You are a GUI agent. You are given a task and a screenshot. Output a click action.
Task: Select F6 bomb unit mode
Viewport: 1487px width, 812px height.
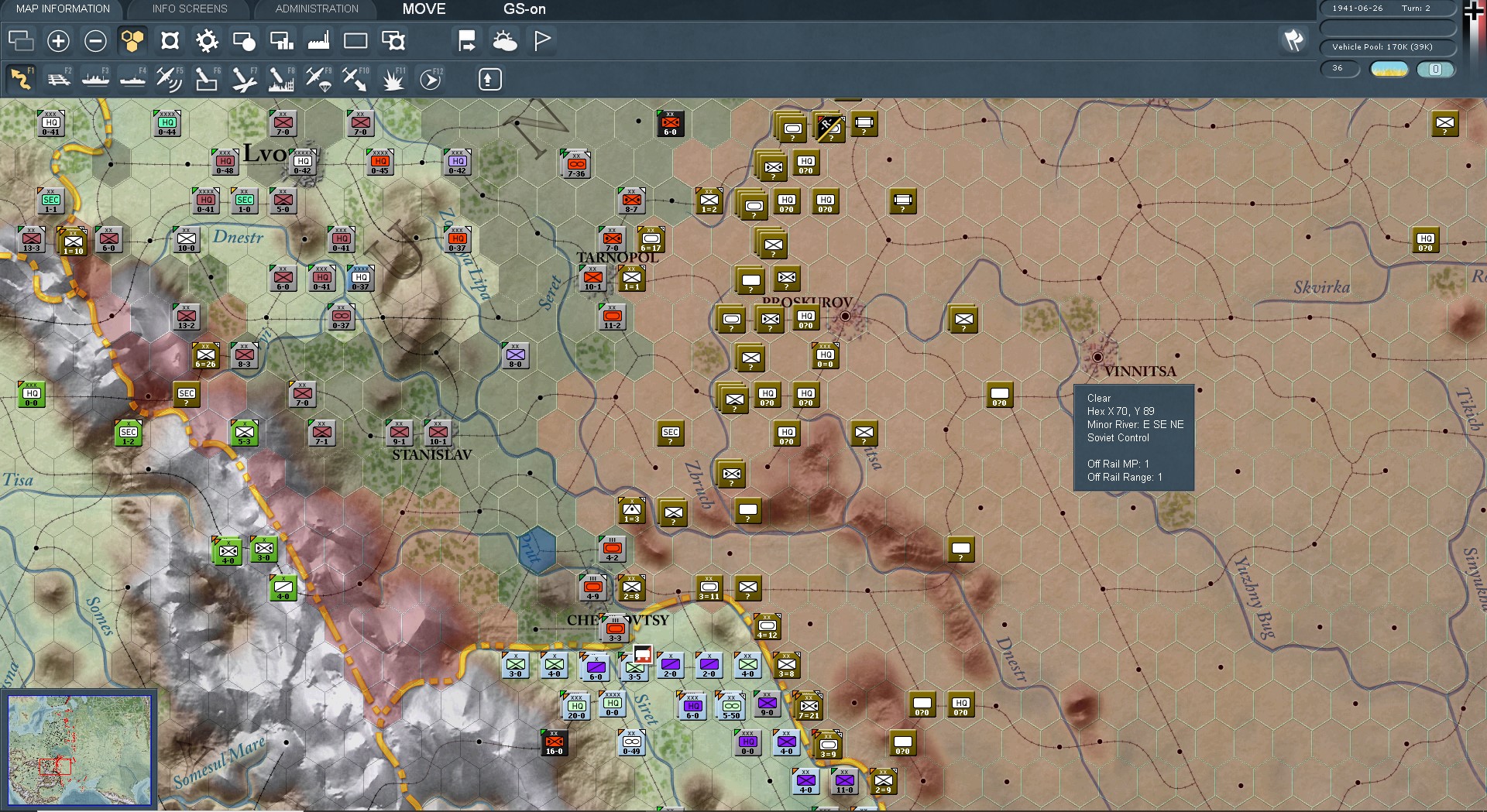point(207,79)
